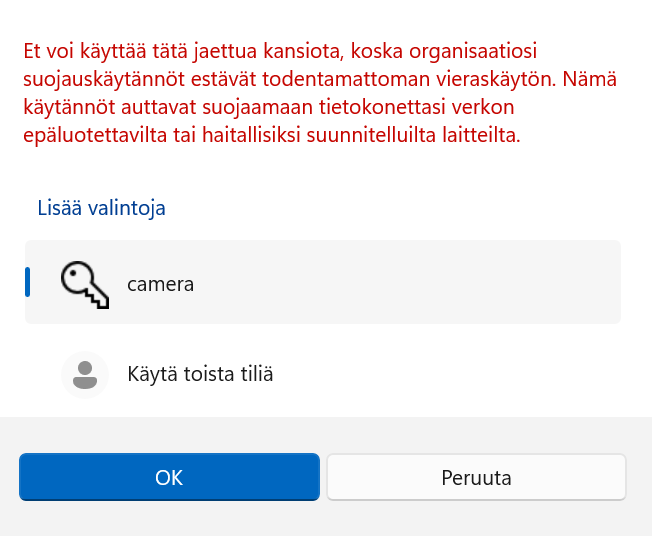The height and width of the screenshot is (536, 652).
Task: Click the word camera in the list
Action: pos(160,284)
